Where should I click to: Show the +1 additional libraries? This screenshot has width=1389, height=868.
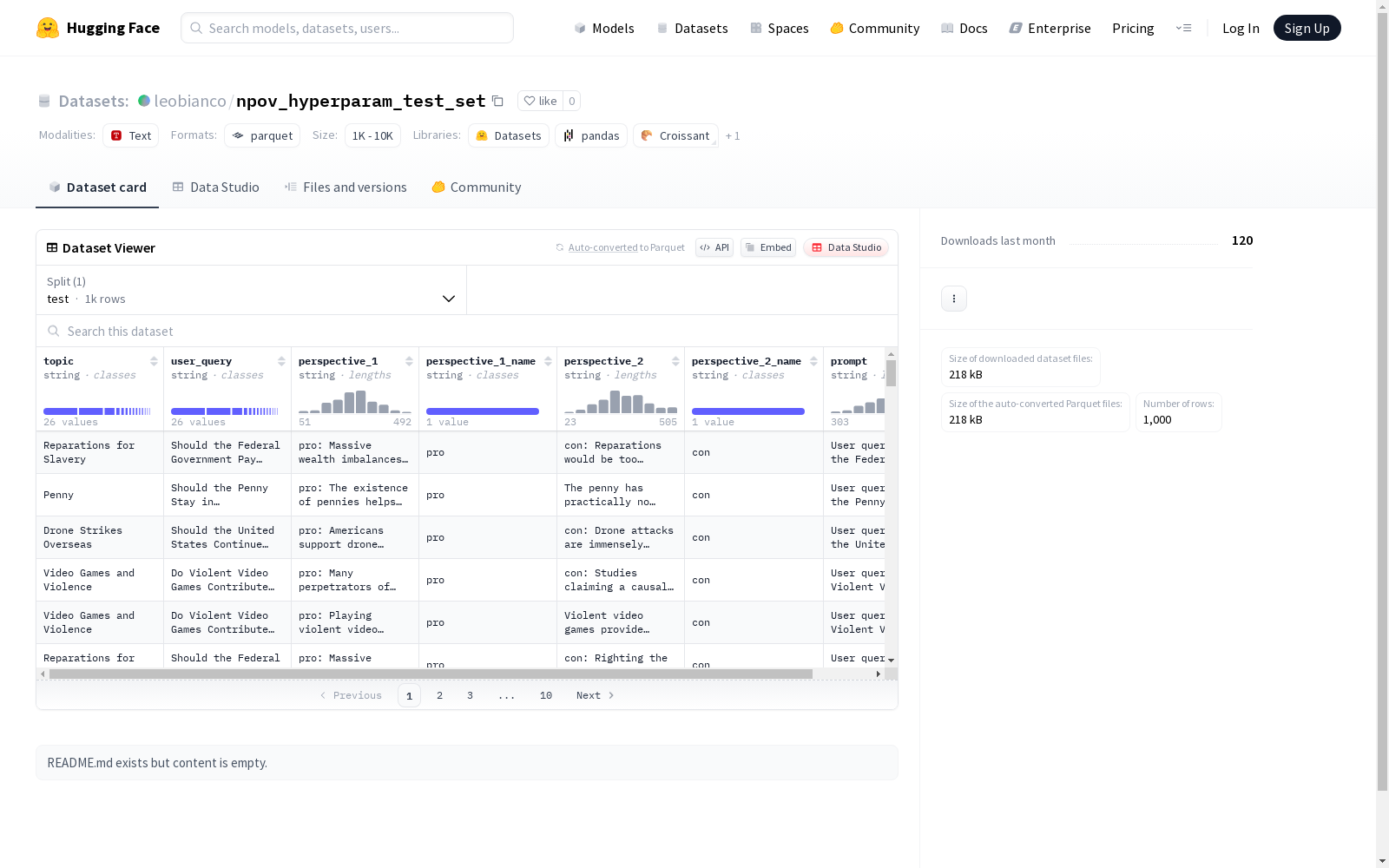coord(733,135)
